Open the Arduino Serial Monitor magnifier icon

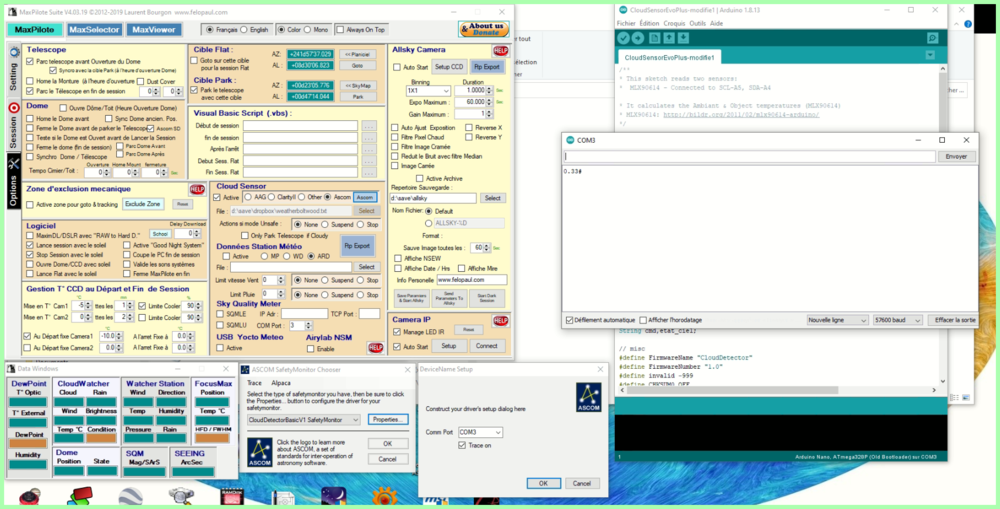pos(932,38)
